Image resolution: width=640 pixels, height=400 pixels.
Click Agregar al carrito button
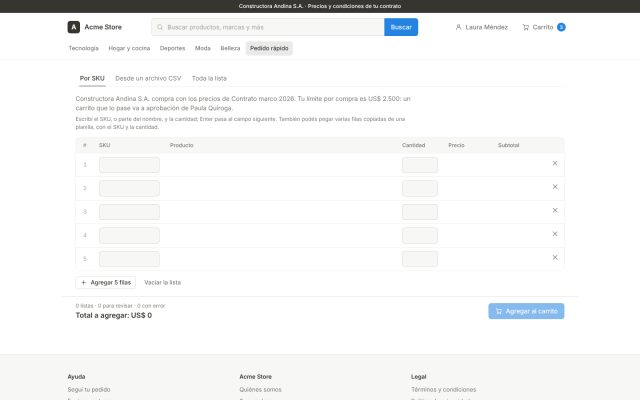[526, 311]
